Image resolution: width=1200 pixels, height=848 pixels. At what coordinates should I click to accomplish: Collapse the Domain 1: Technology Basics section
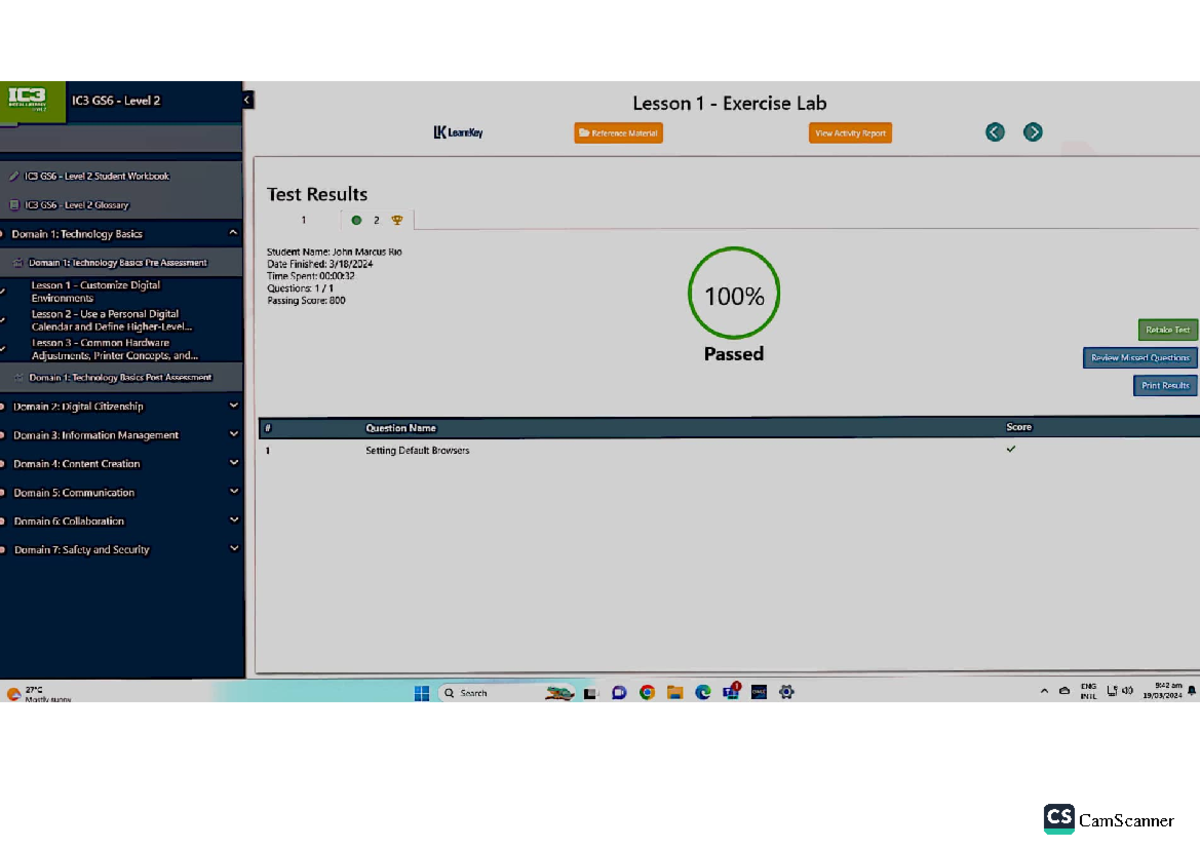233,233
